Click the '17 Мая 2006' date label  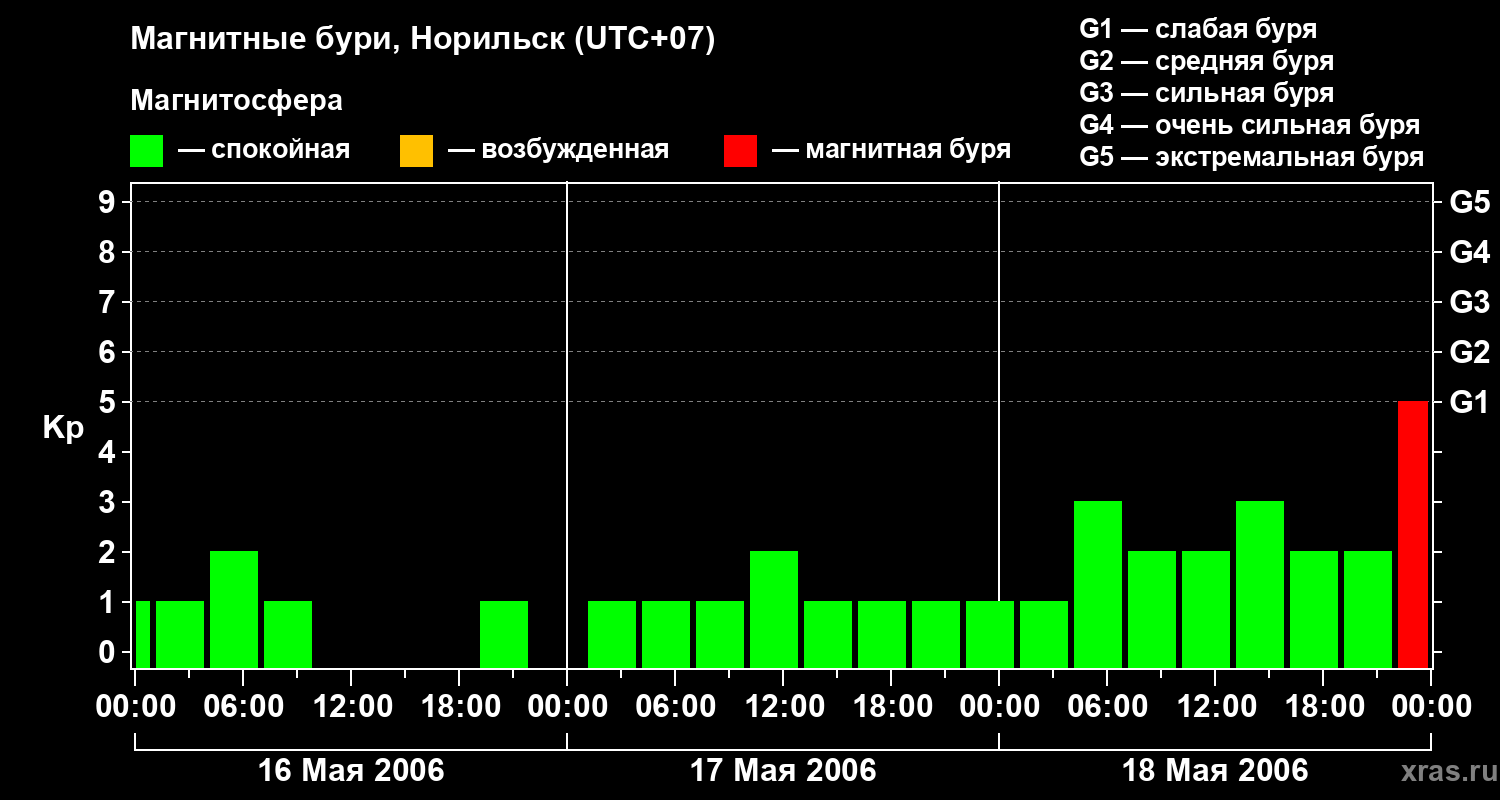pyautogui.click(x=783, y=771)
